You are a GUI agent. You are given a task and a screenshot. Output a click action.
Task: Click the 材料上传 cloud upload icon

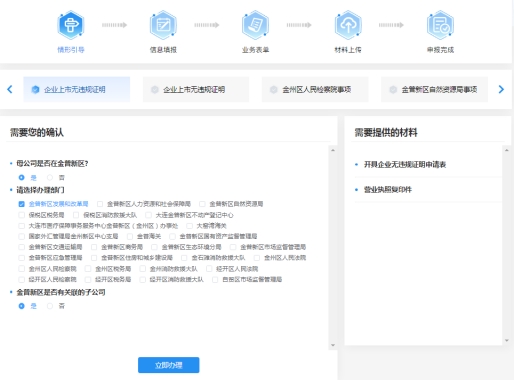click(x=348, y=25)
